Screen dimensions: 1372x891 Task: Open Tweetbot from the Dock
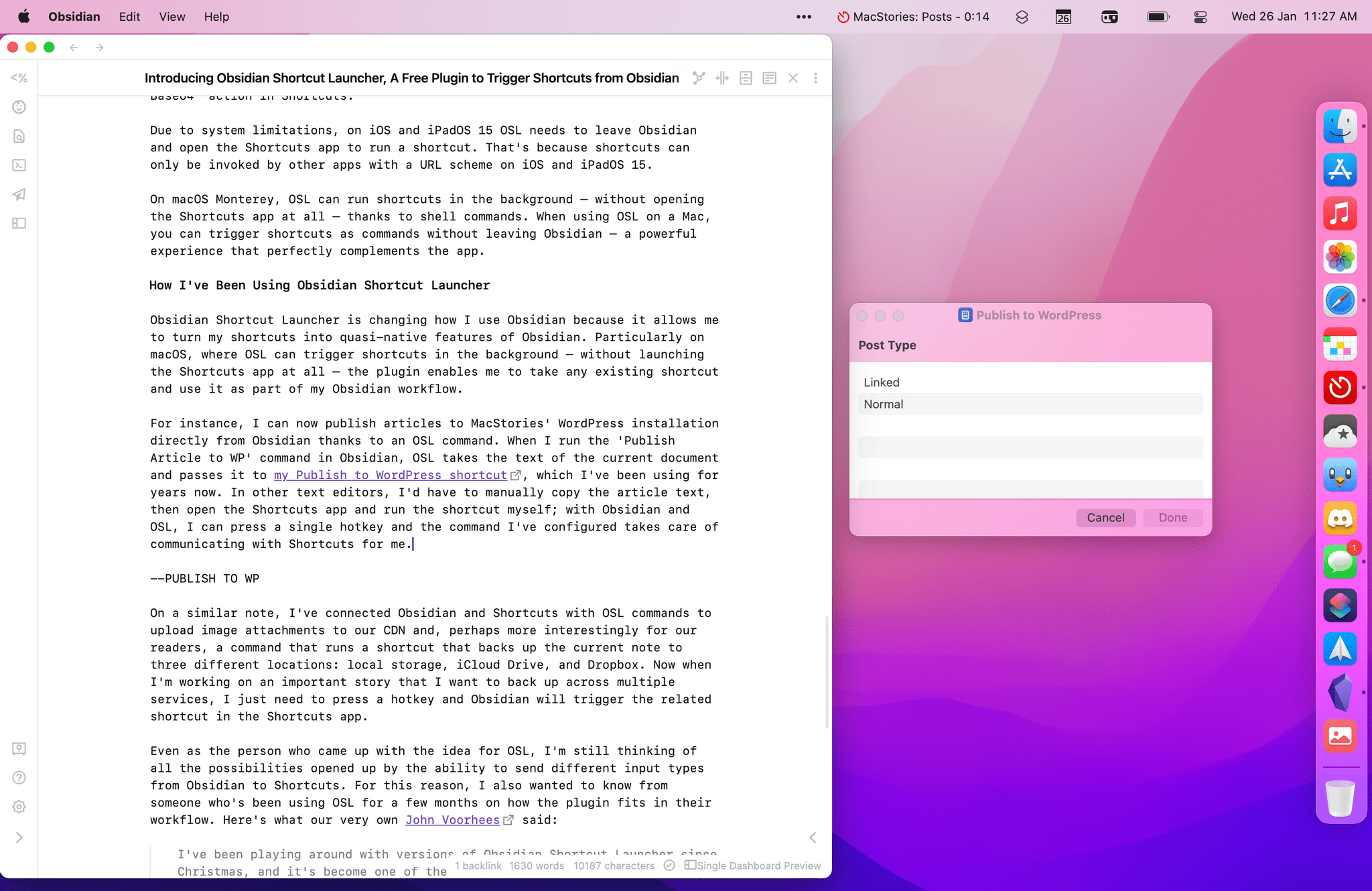(1340, 475)
